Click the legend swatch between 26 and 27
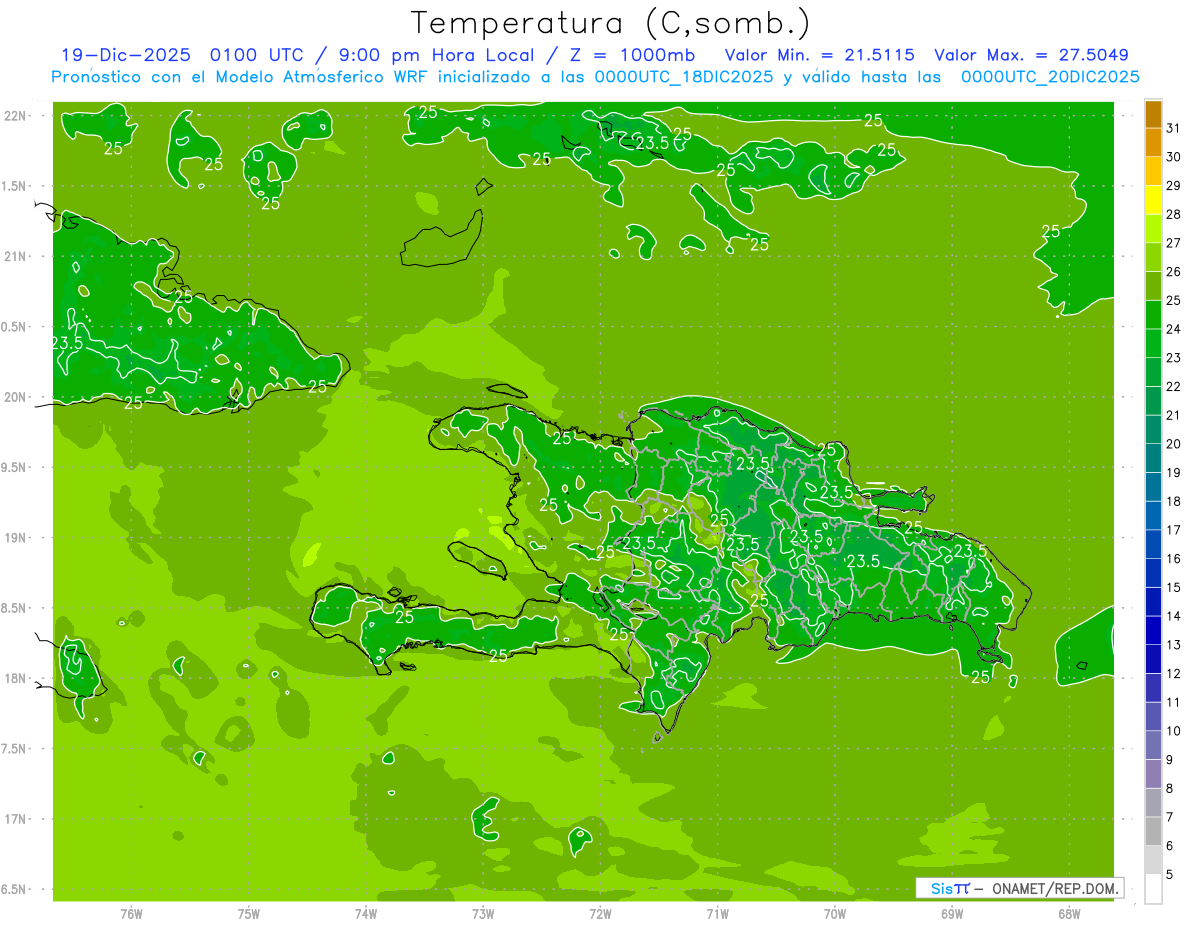 (x=1153, y=257)
